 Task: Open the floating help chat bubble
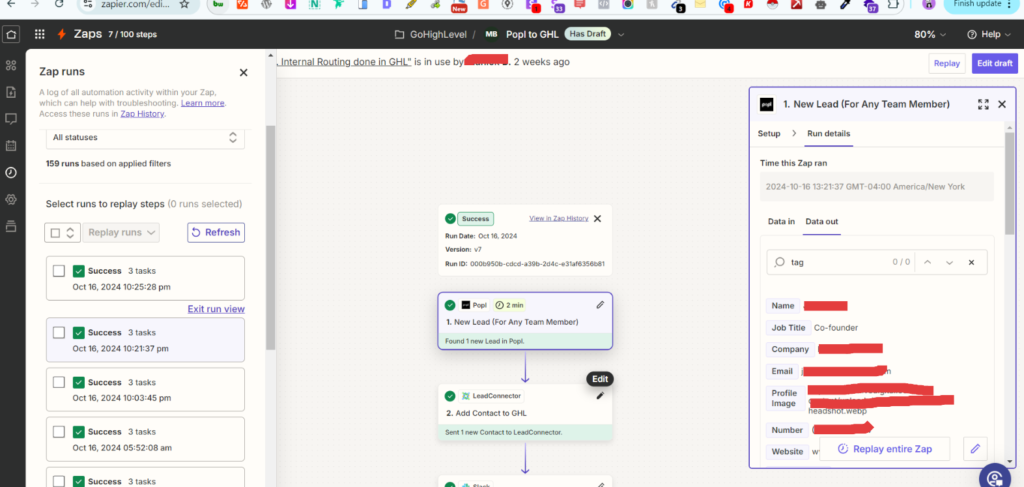click(995, 477)
